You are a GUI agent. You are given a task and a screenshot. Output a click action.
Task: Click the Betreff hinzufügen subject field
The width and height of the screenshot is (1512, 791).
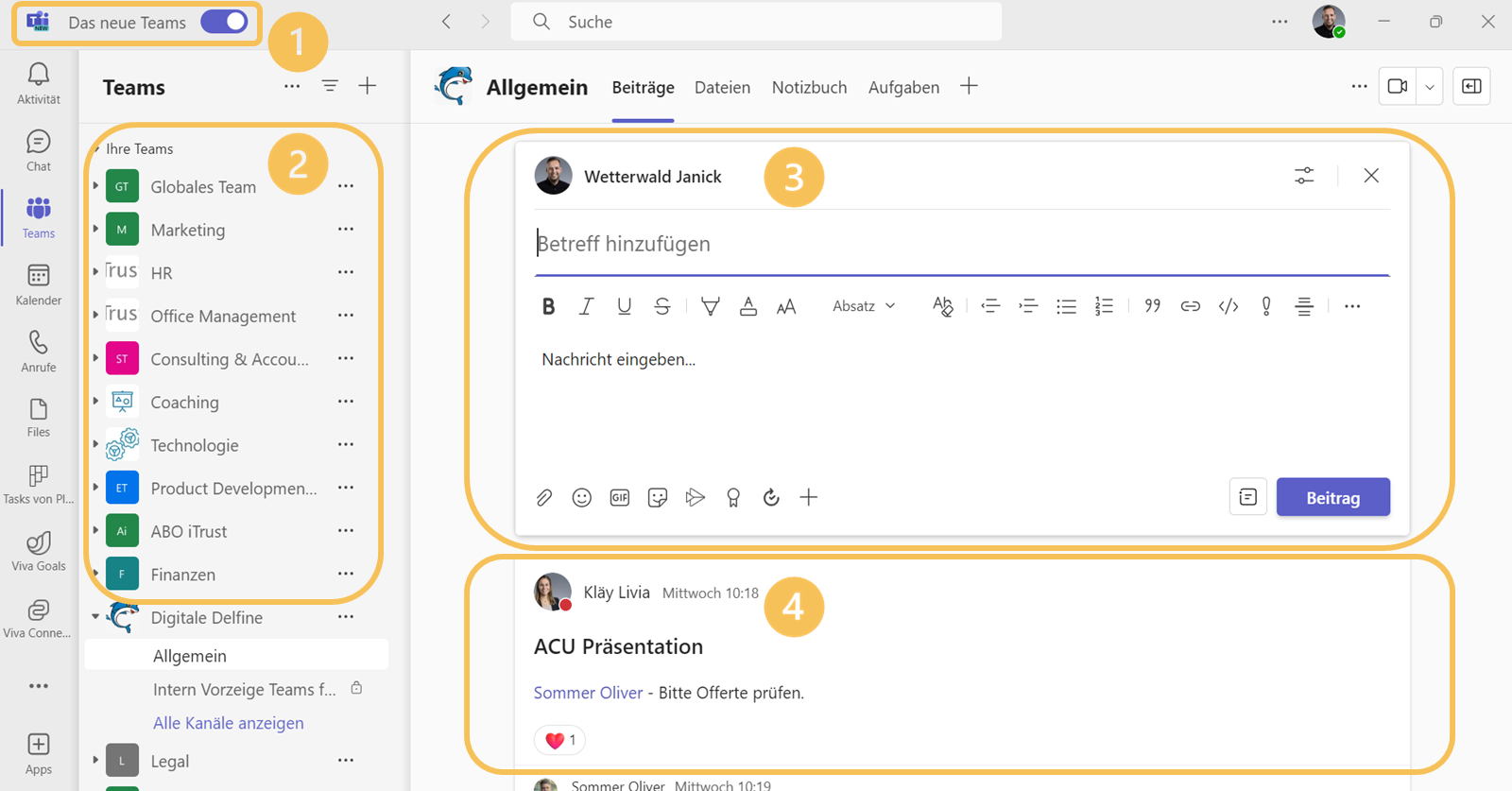point(962,244)
